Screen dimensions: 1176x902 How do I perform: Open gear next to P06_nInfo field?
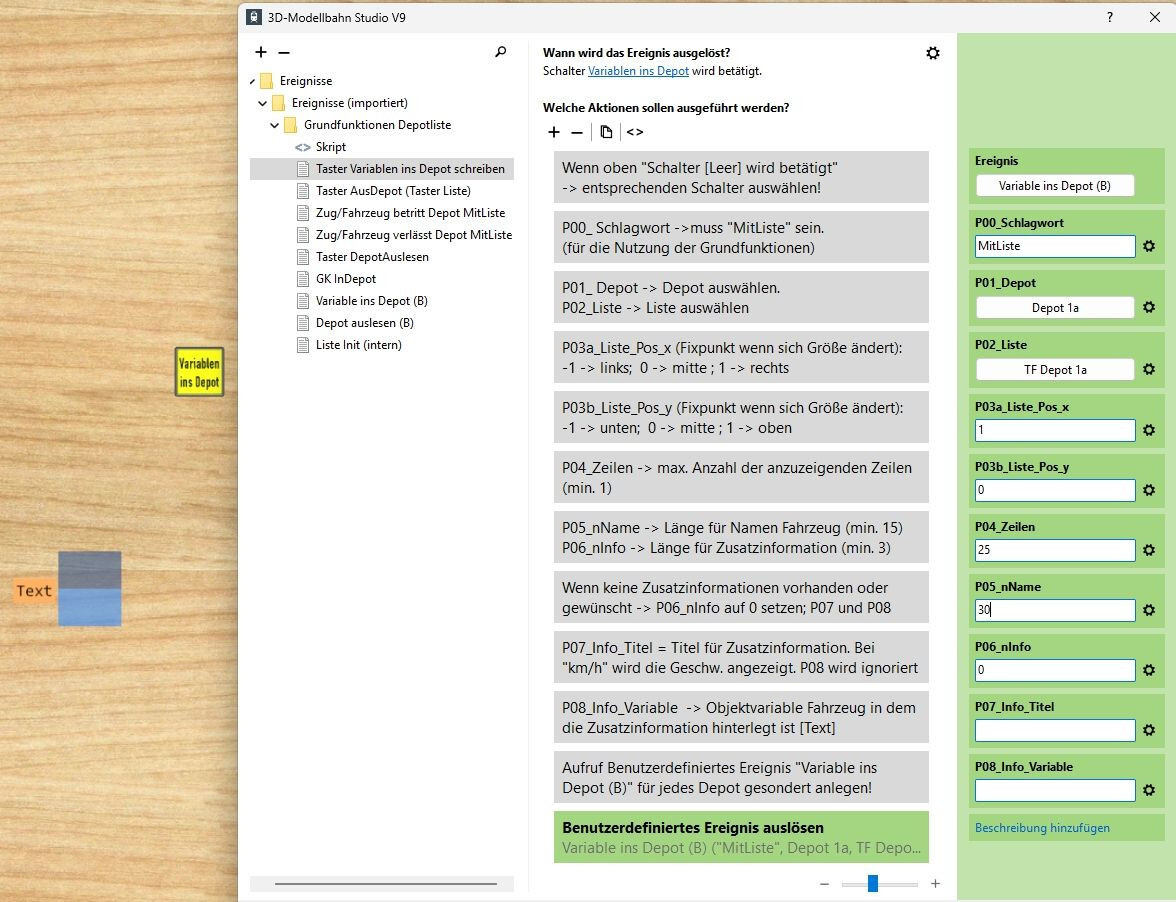tap(1148, 670)
